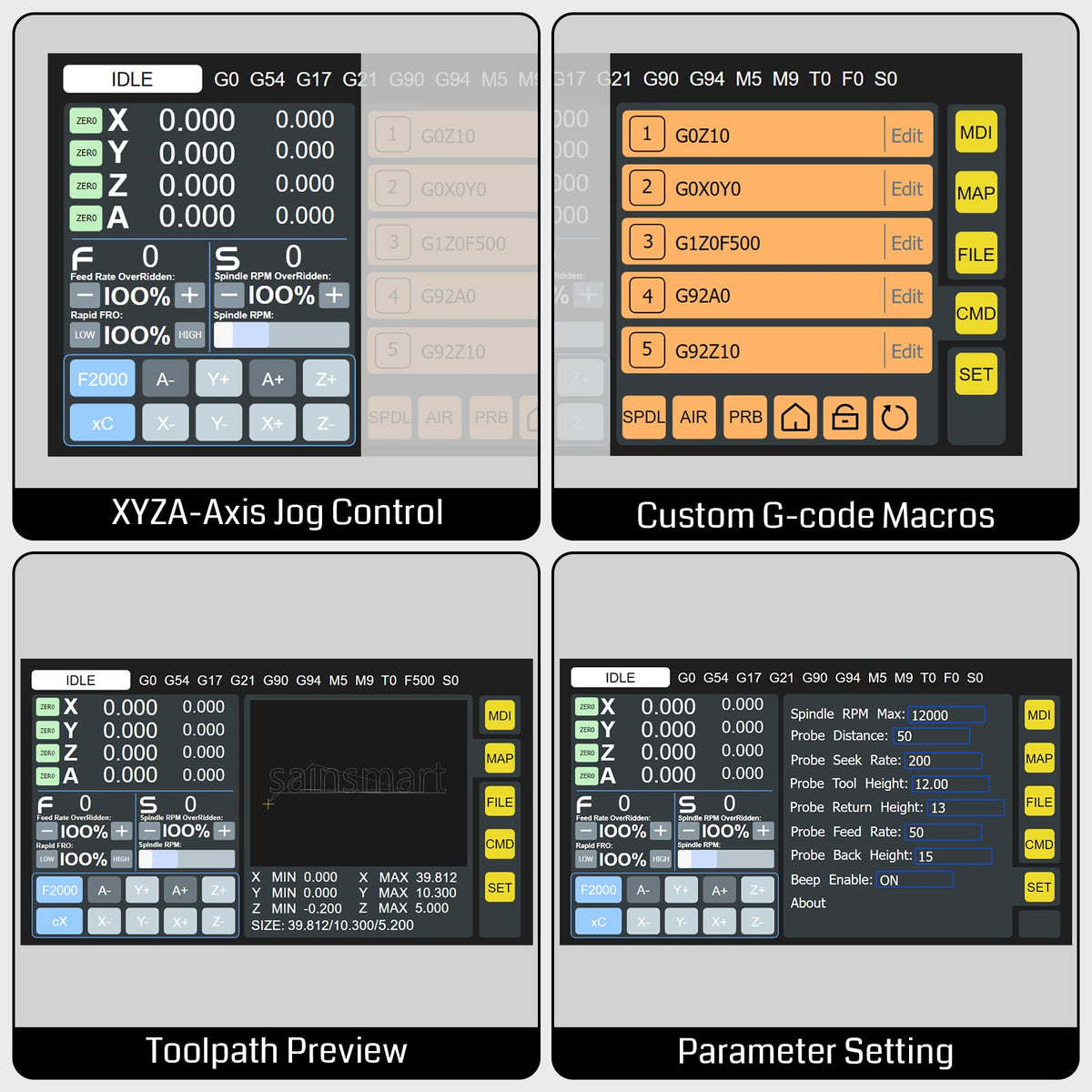The image size is (1092, 1092).
Task: Select Spindle RPM Max field showing 12000
Action: [946, 715]
